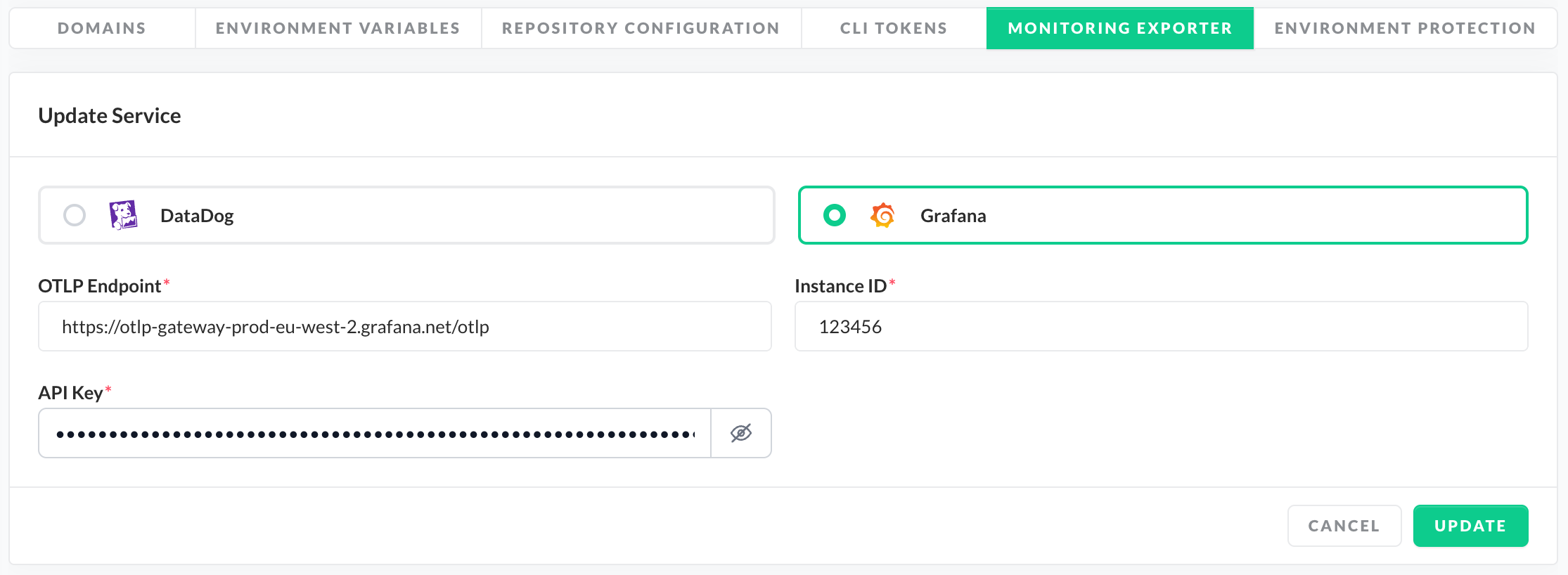This screenshot has height=575, width=1568.
Task: Click into the Instance ID field
Action: [x=1161, y=327]
